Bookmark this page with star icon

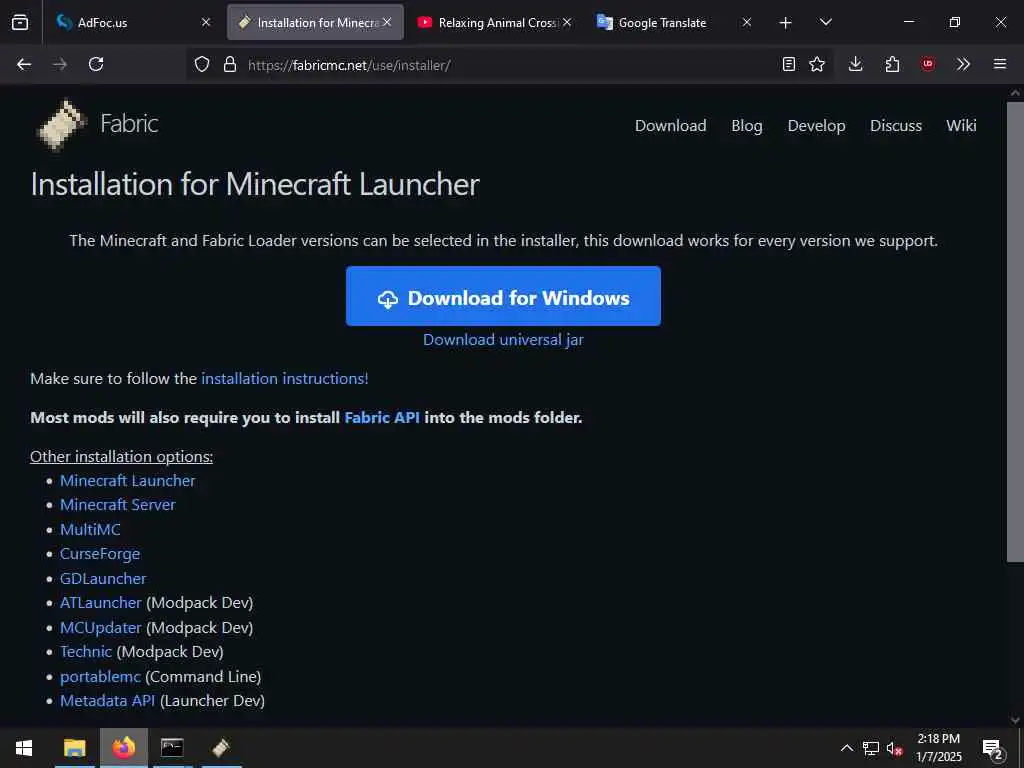tap(817, 64)
